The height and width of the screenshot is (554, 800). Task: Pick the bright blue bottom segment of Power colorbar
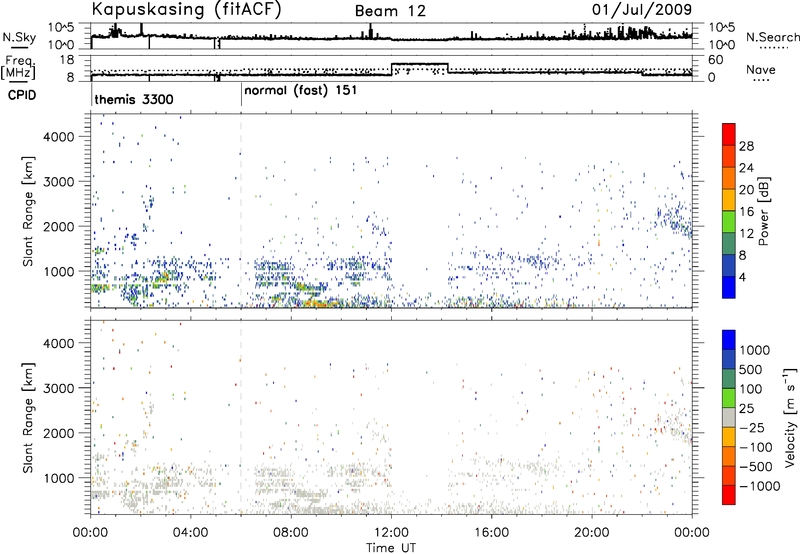[729, 288]
